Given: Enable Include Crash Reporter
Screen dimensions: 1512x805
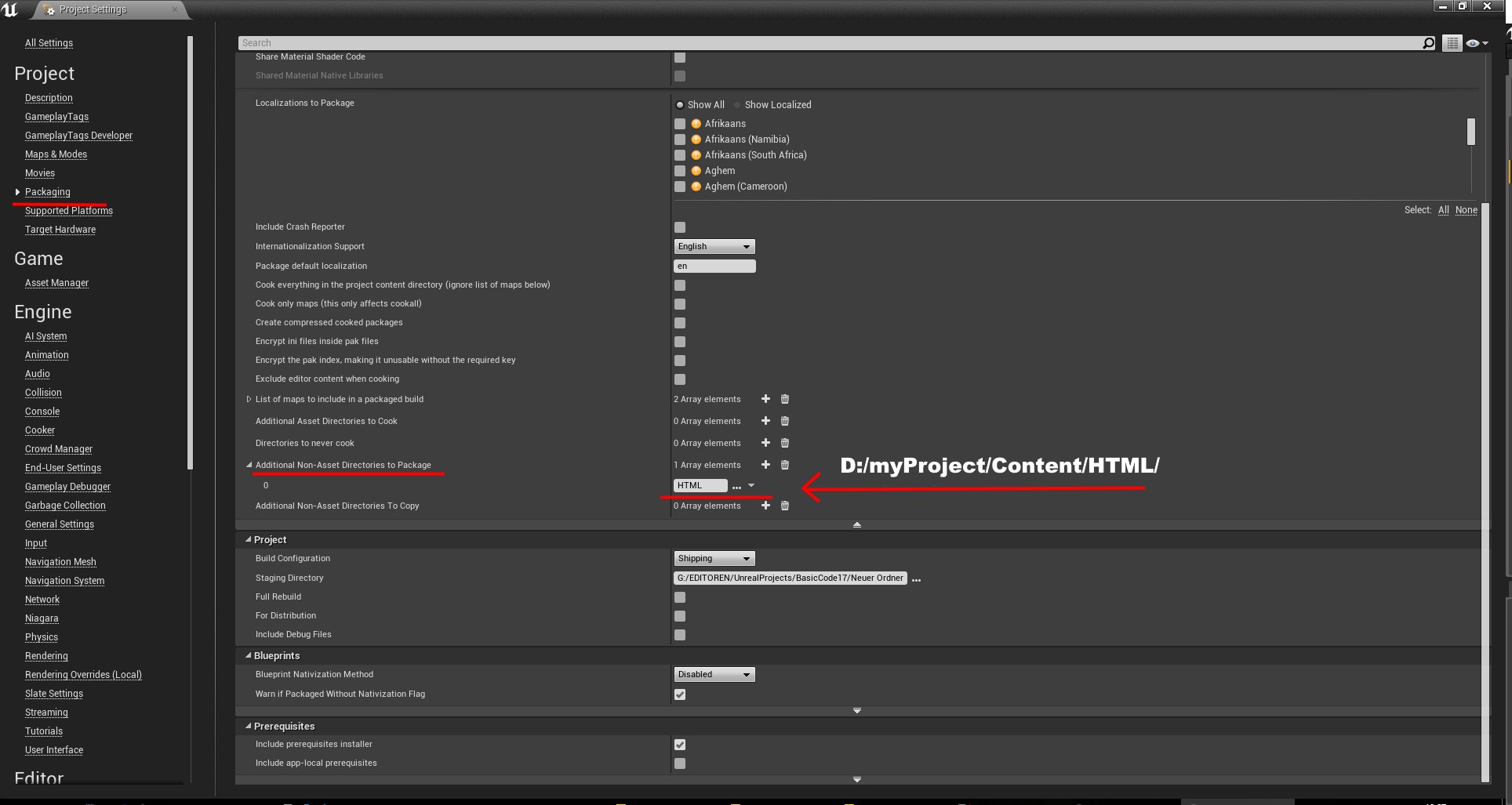Looking at the screenshot, I should (x=680, y=227).
